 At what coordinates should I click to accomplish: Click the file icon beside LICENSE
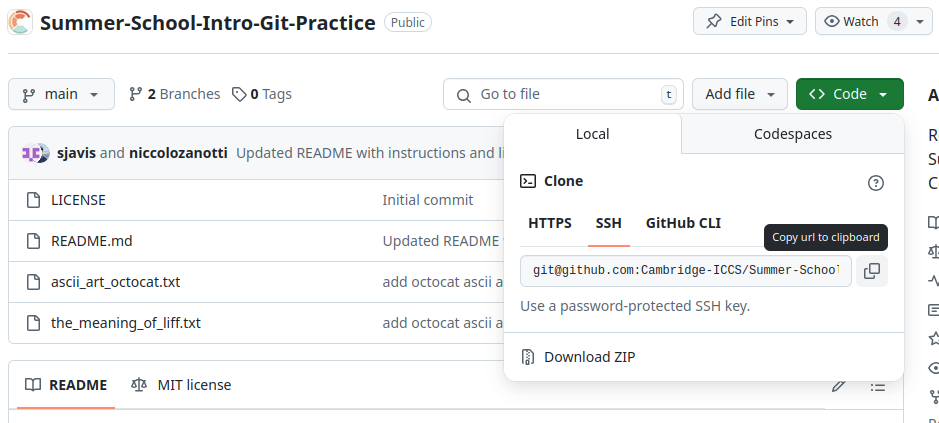click(33, 200)
